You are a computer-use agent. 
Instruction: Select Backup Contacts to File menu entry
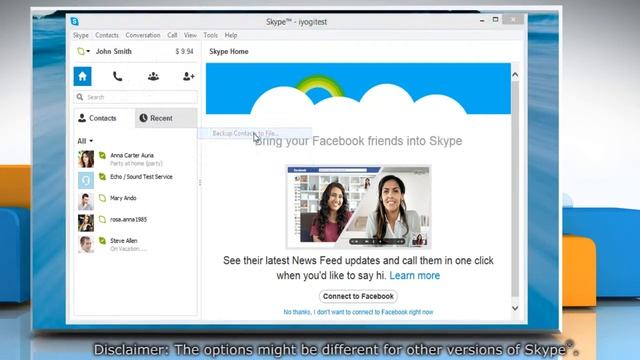click(255, 133)
